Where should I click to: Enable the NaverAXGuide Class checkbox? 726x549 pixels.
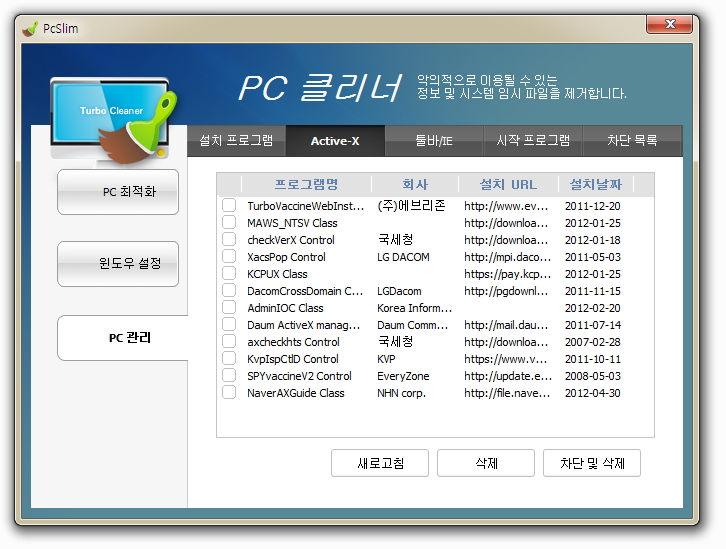229,393
